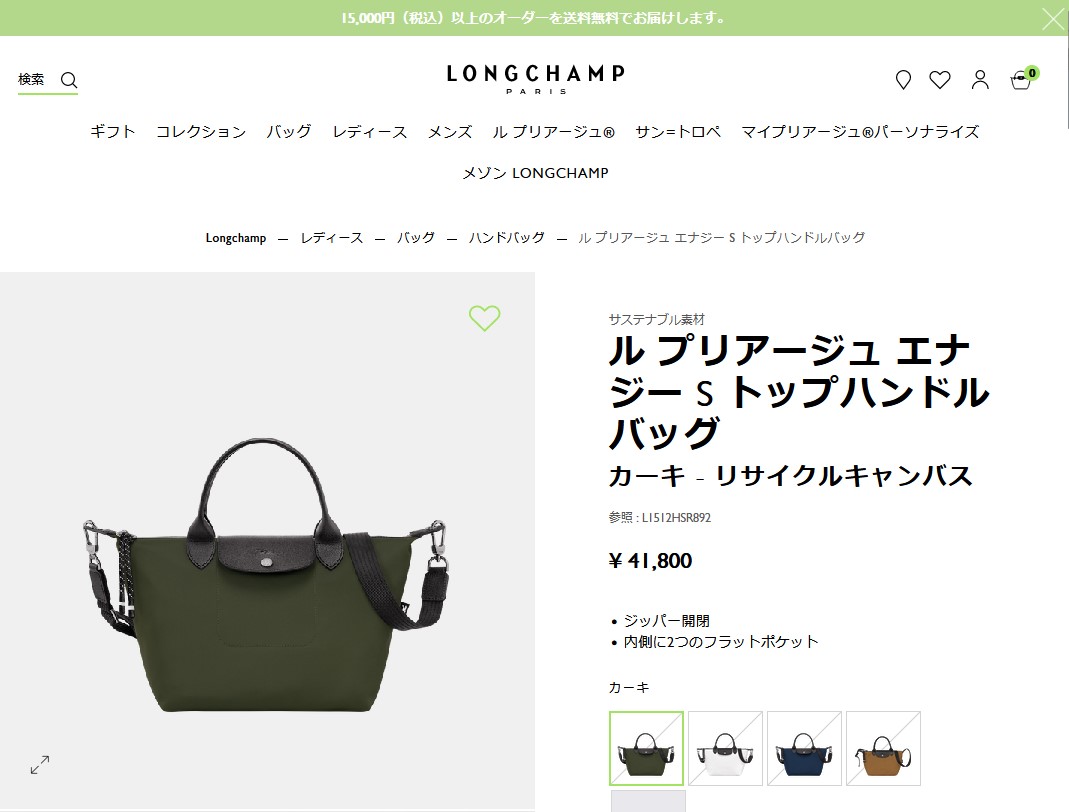Click the Longchamp Paris logo

[x=535, y=79]
